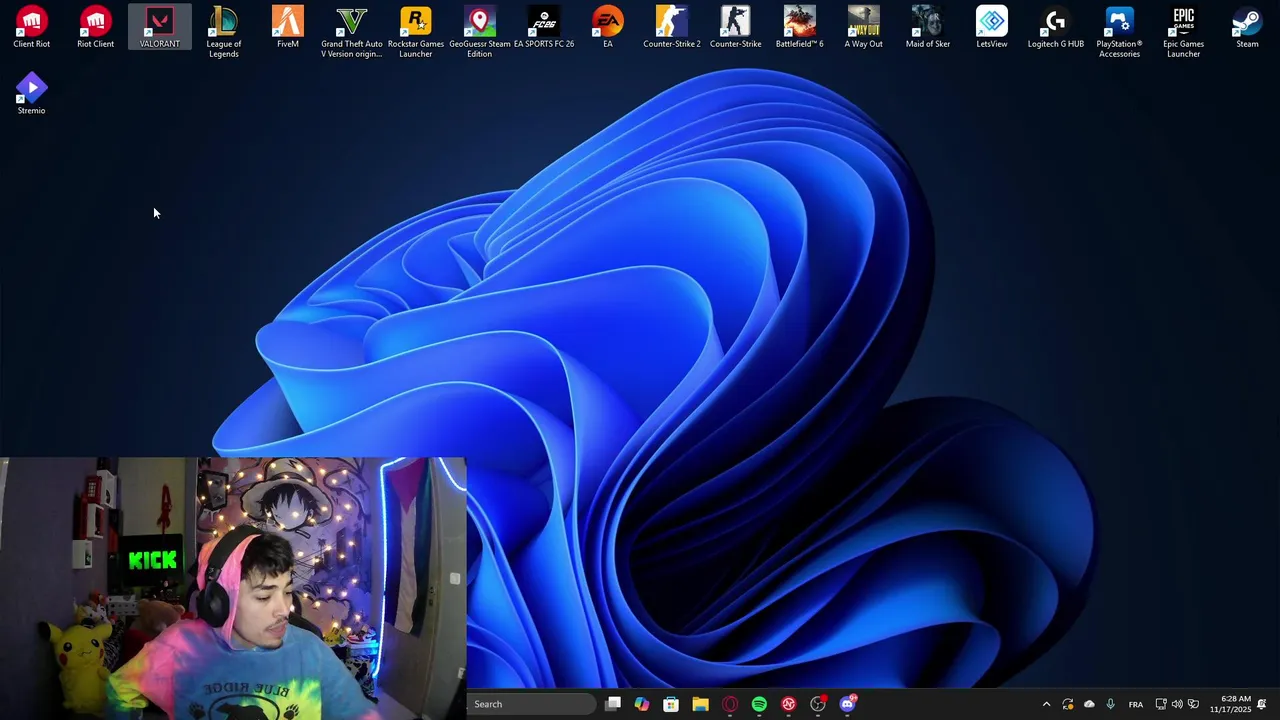Viewport: 1280px width, 720px height.
Task: Open Task View from the taskbar
Action: click(613, 704)
